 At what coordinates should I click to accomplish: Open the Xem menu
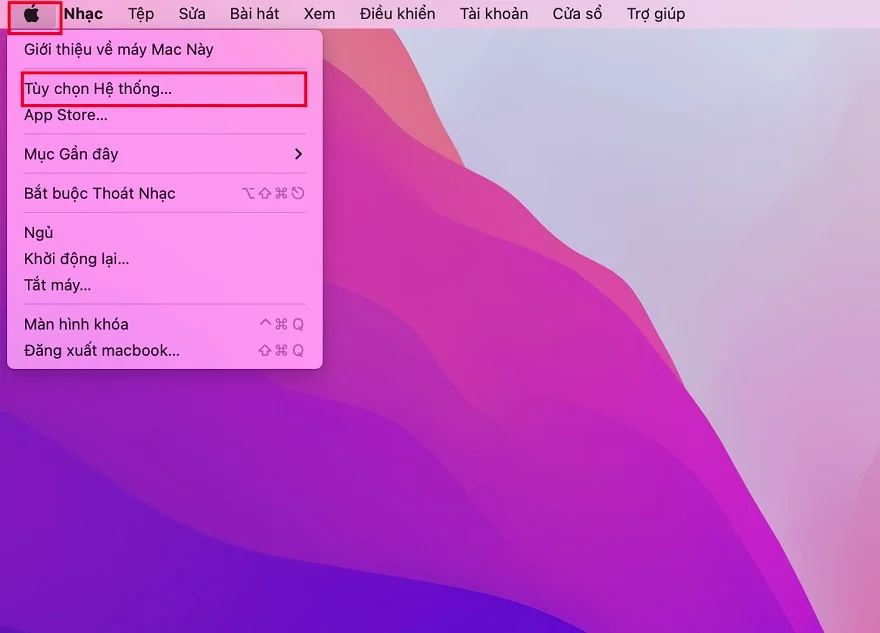(x=320, y=14)
